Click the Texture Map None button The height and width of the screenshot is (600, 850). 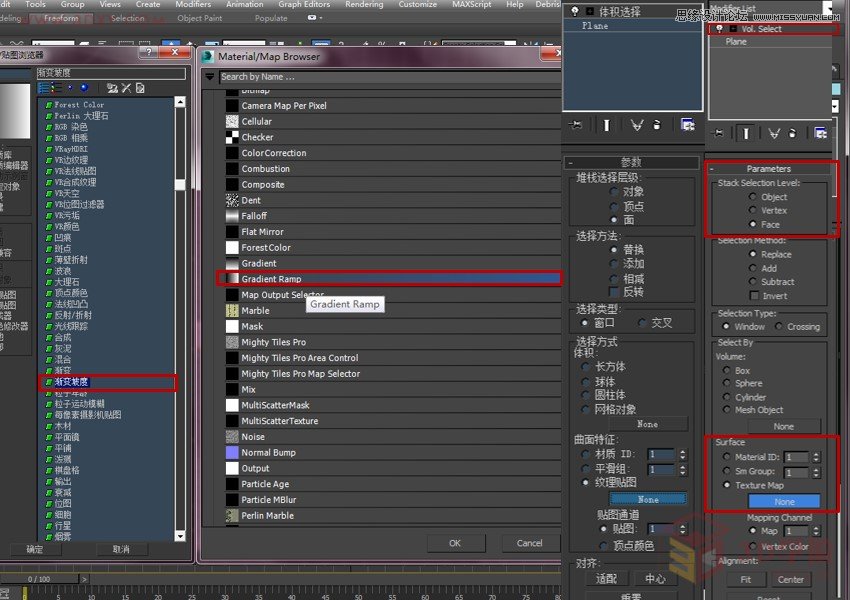coord(784,502)
